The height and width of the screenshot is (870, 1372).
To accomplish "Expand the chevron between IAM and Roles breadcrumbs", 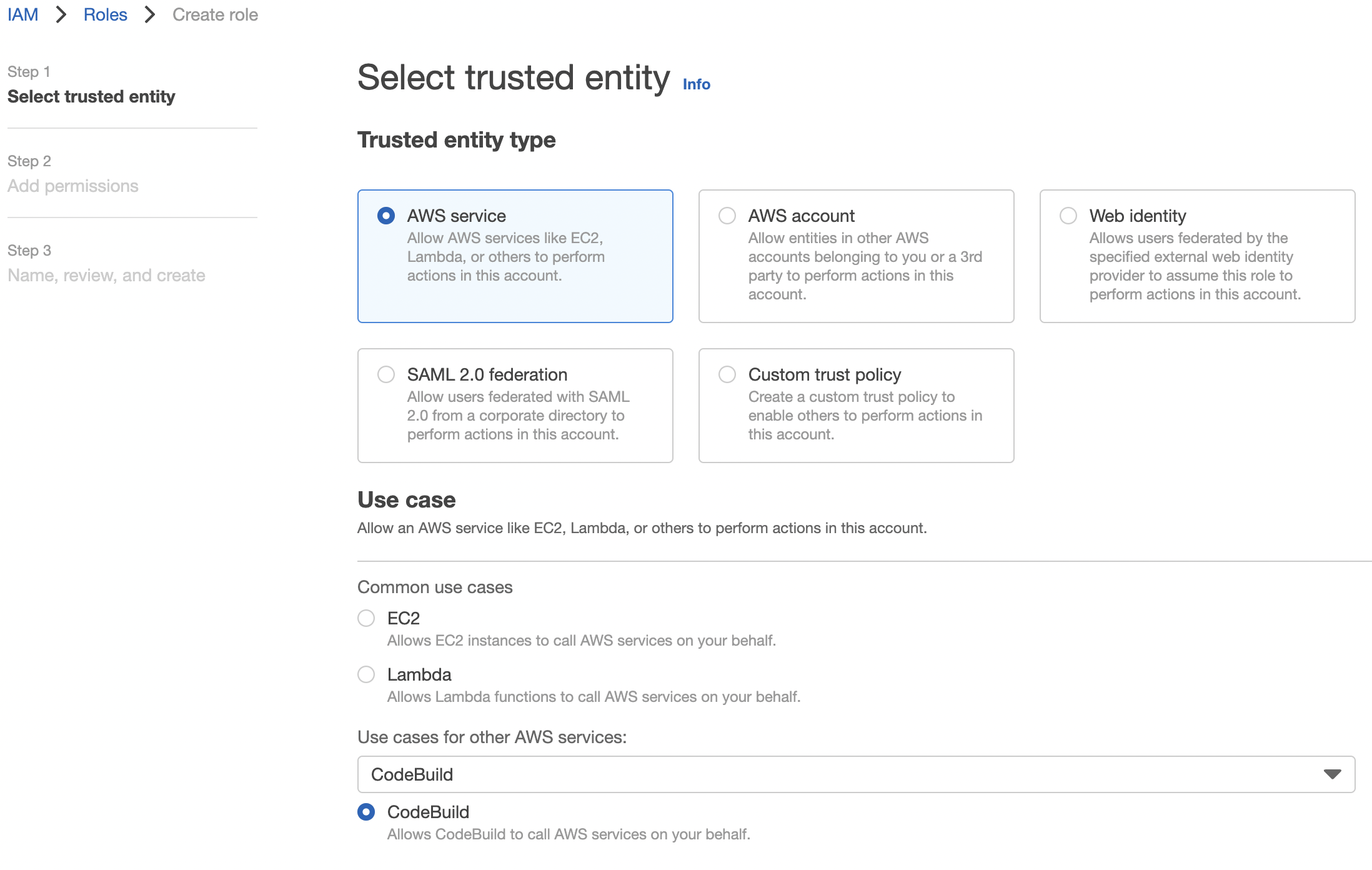I will click(61, 14).
